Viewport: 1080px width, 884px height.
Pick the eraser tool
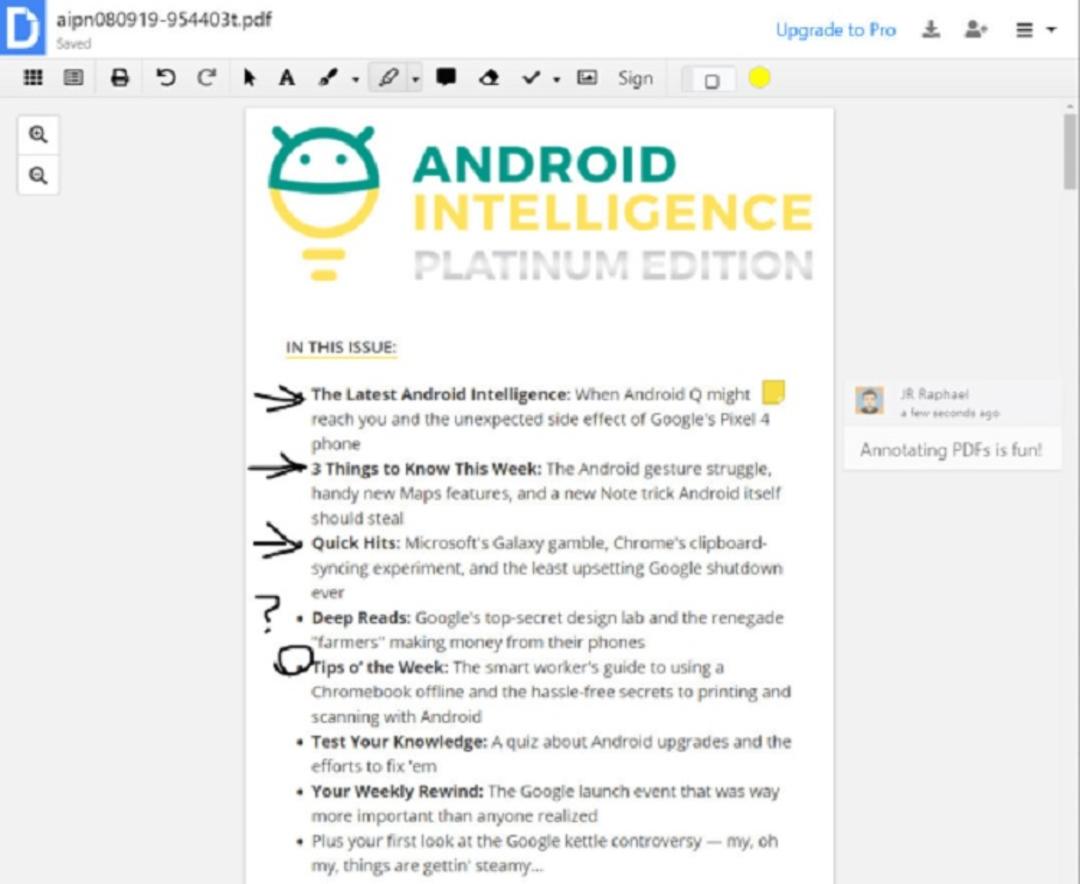click(x=489, y=77)
